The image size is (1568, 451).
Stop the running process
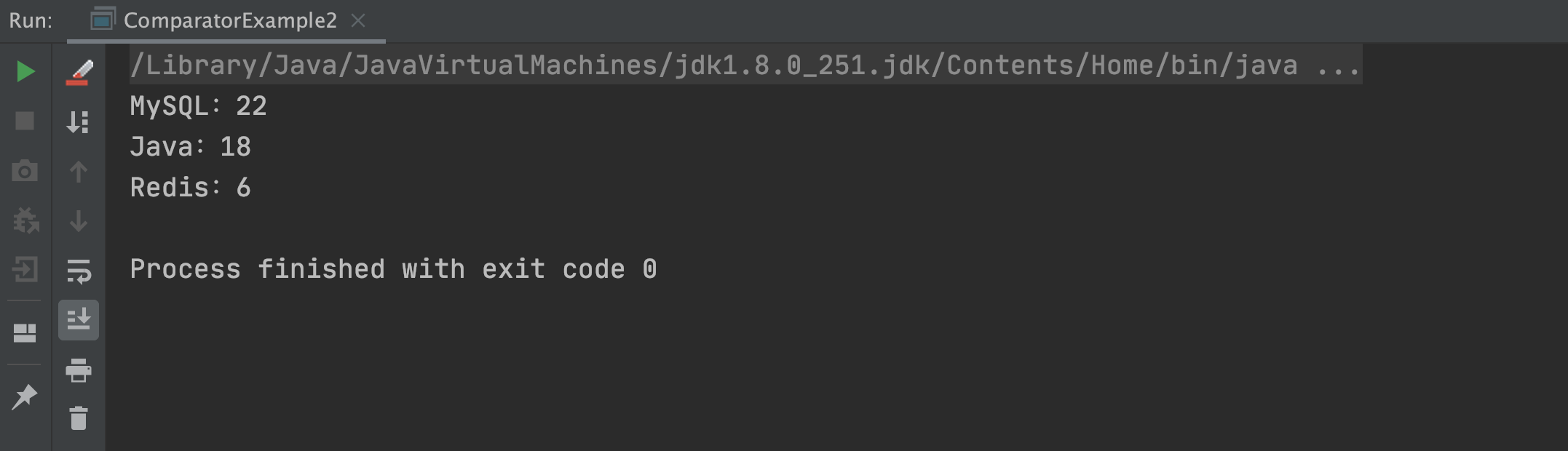pyautogui.click(x=25, y=121)
